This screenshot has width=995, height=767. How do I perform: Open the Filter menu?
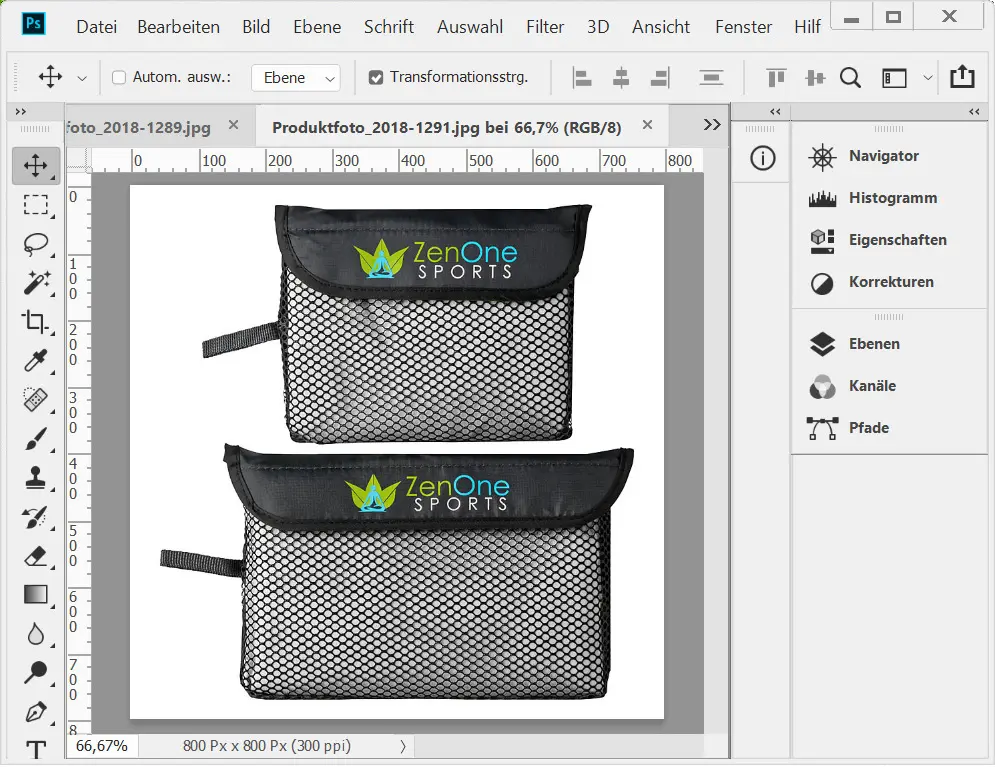coord(545,27)
